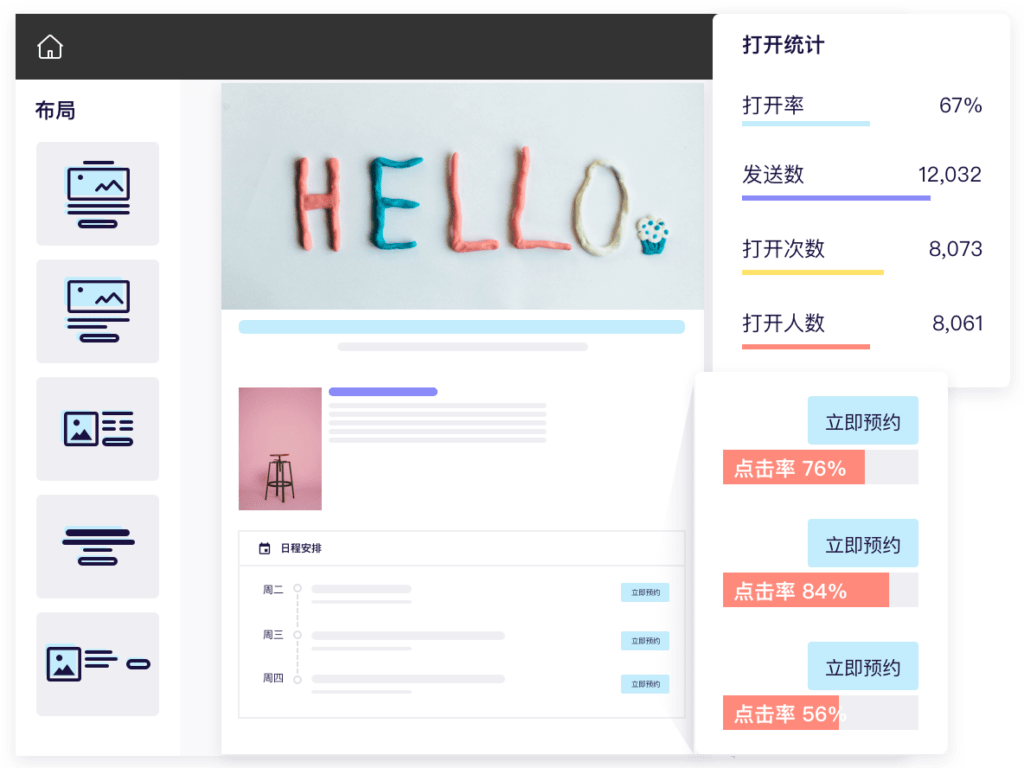Click the 打开人数 statistic label

(783, 323)
